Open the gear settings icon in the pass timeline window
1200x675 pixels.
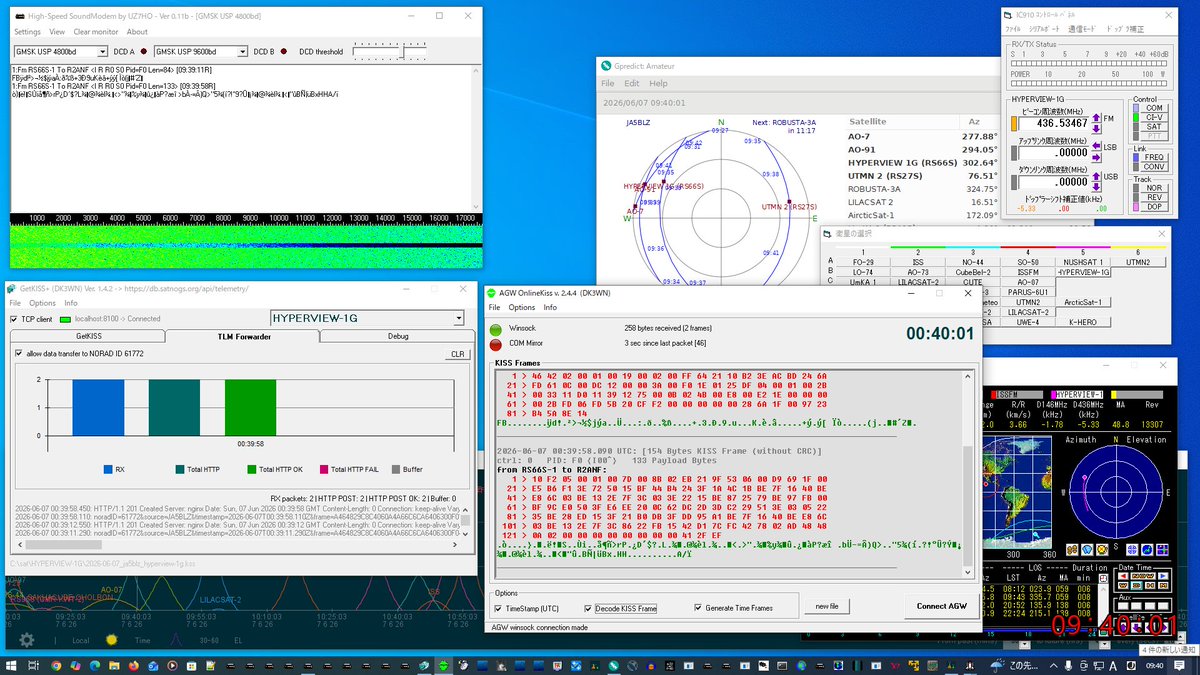point(27,640)
